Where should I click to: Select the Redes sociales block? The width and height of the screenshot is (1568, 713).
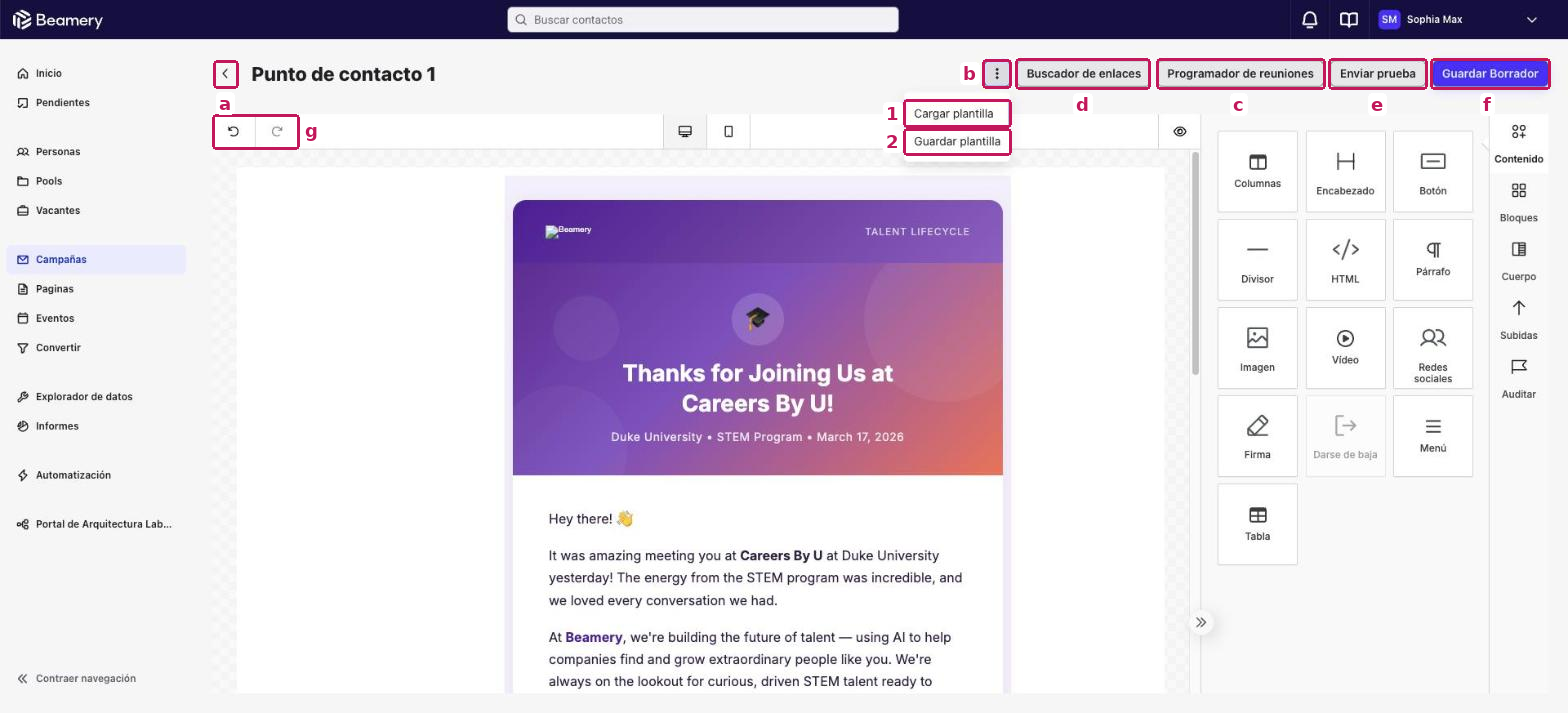(1433, 347)
